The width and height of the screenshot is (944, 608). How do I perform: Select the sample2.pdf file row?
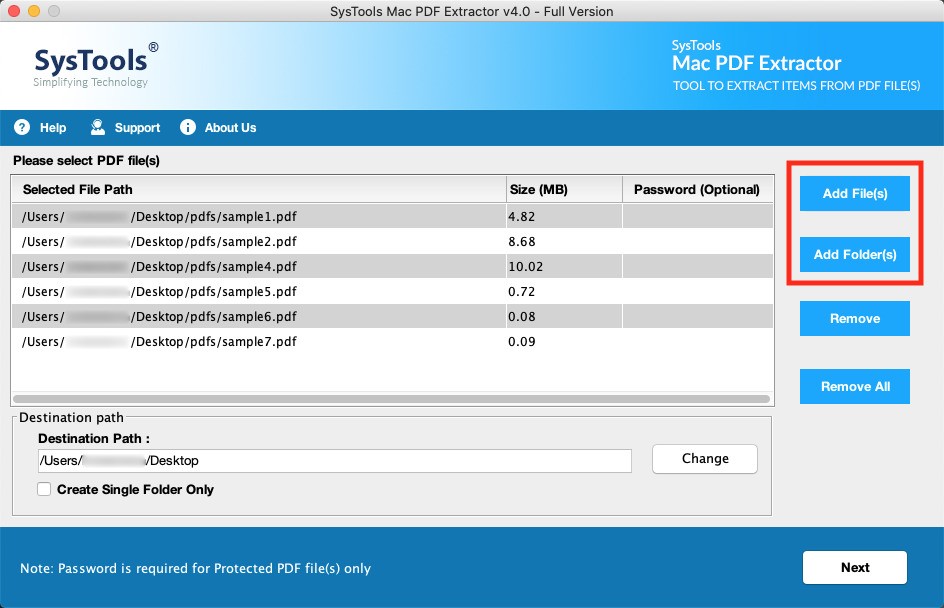[393, 241]
